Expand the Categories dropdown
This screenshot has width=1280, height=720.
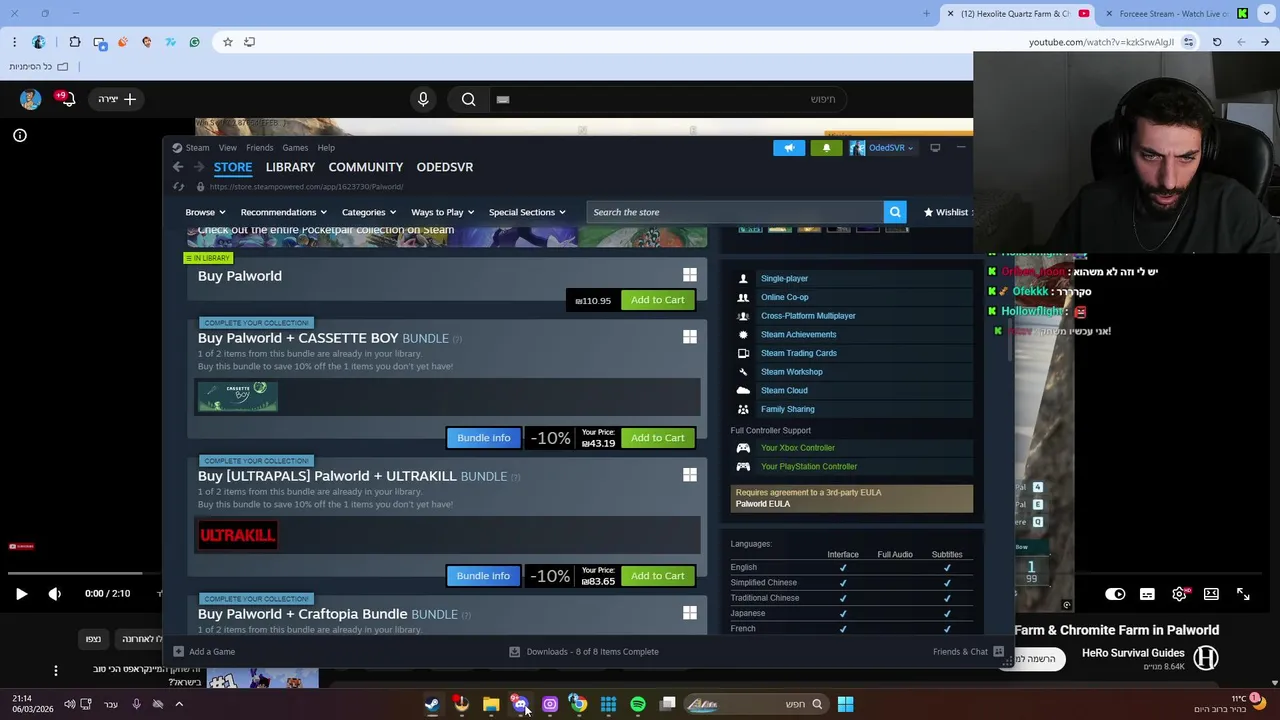(x=369, y=212)
